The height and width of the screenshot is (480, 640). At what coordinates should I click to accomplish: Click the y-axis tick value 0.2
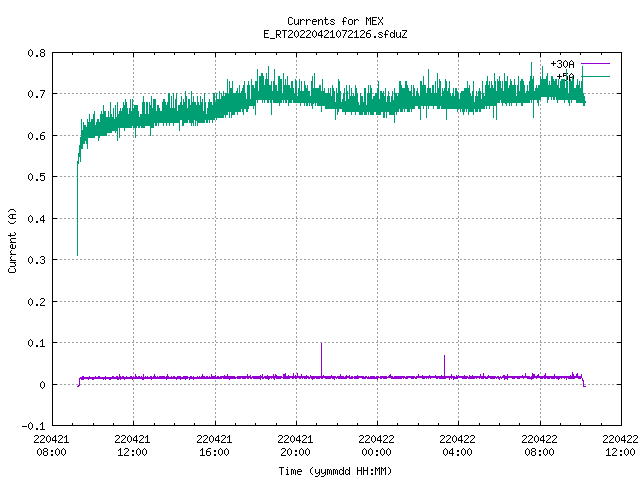click(36, 302)
